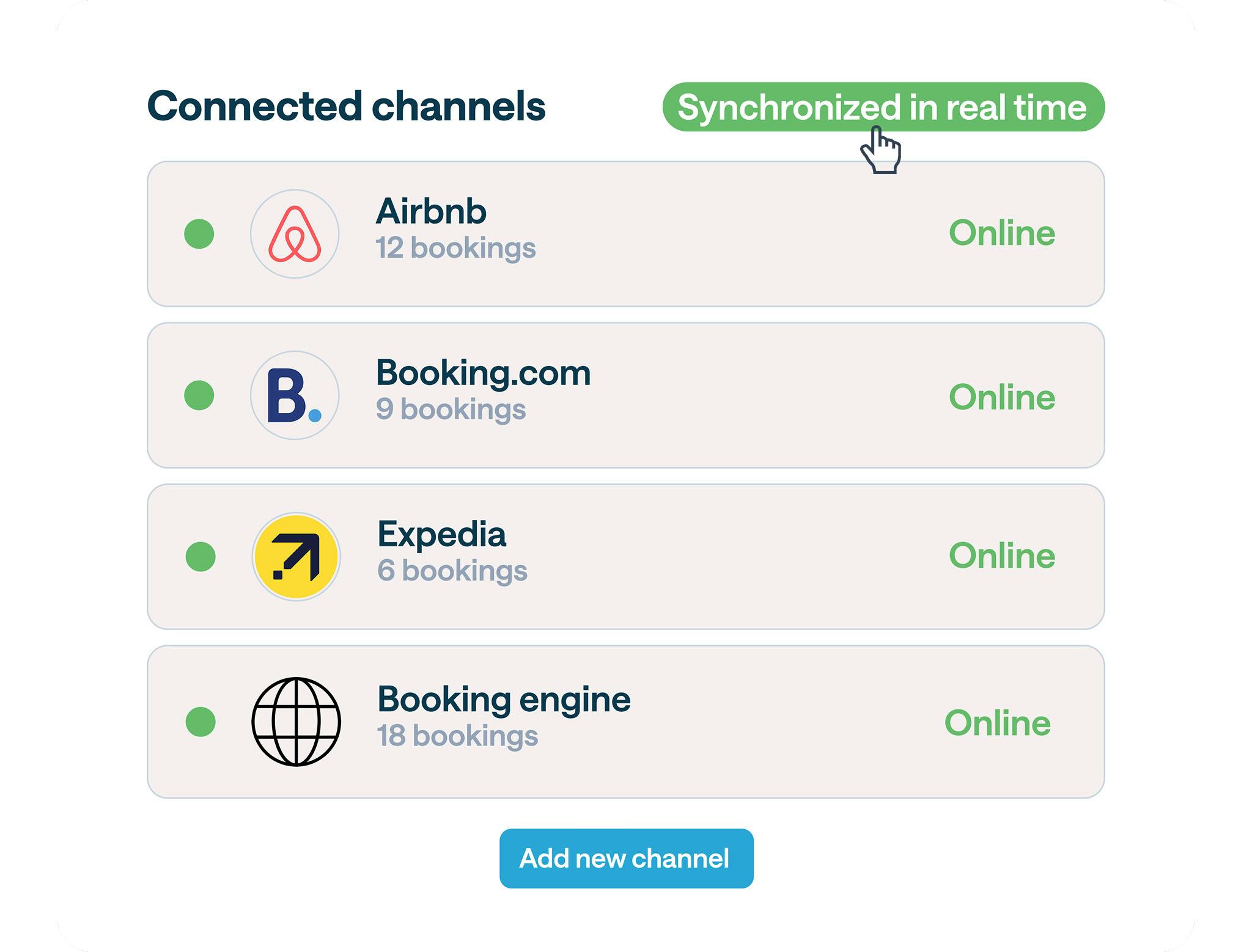This screenshot has width=1252, height=952.
Task: Click the green status dot beside Expedia
Action: (201, 557)
